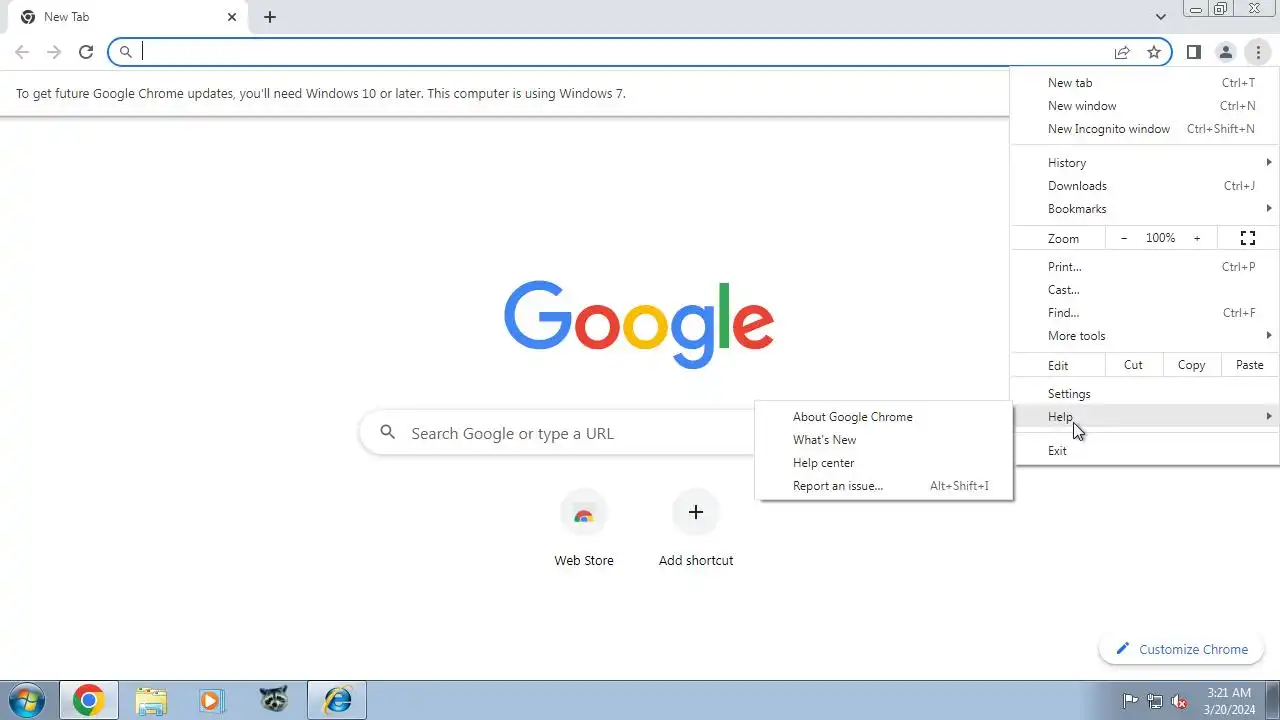Decrease zoom with the minus button
Viewport: 1280px width, 720px height.
(x=1124, y=238)
